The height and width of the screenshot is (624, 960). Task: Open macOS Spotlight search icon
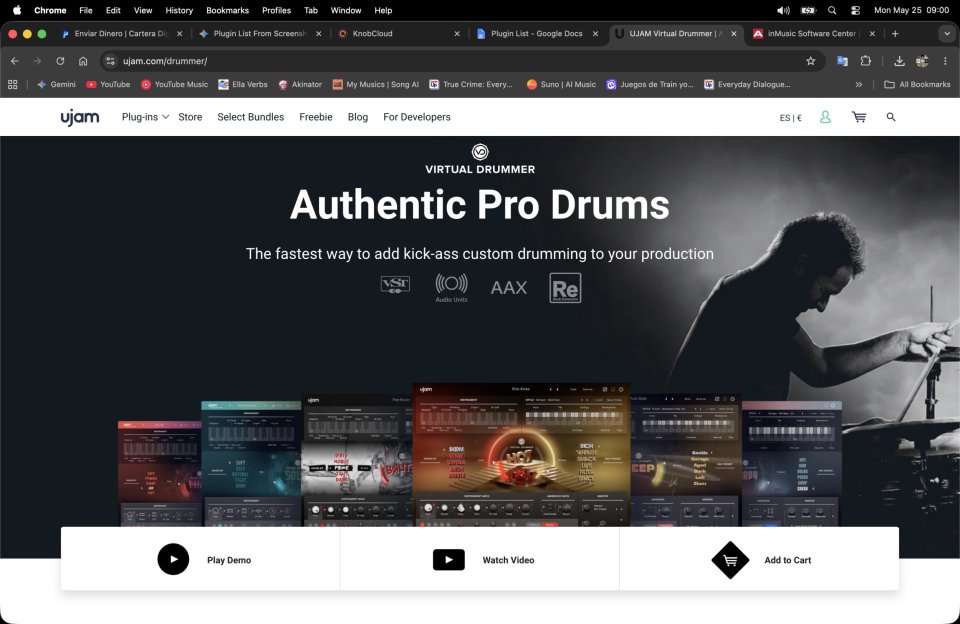[832, 10]
